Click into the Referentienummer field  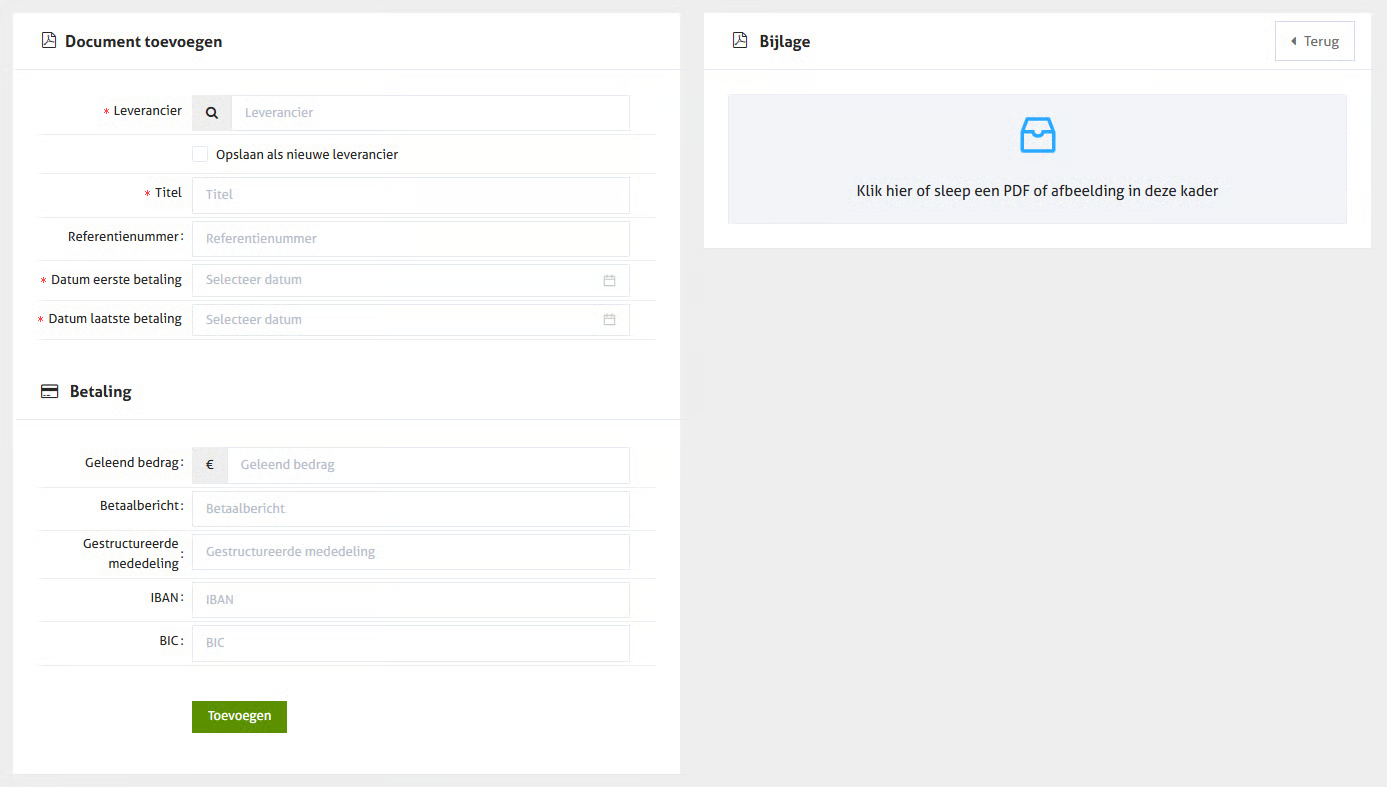click(410, 239)
